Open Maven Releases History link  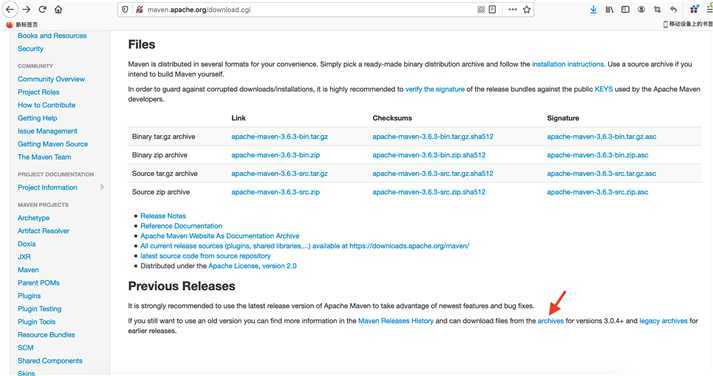396,321
